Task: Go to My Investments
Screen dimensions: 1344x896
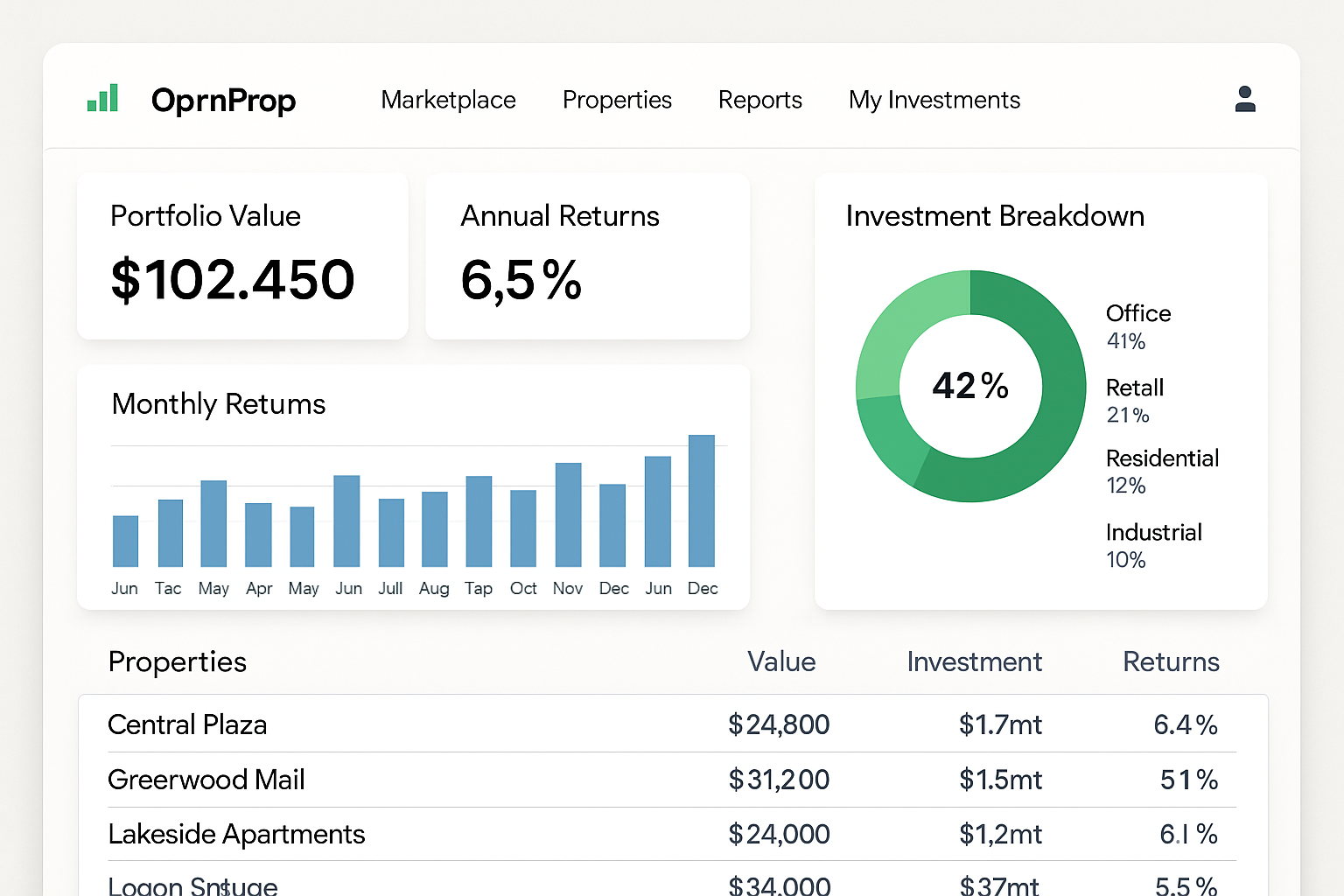Action: click(934, 100)
